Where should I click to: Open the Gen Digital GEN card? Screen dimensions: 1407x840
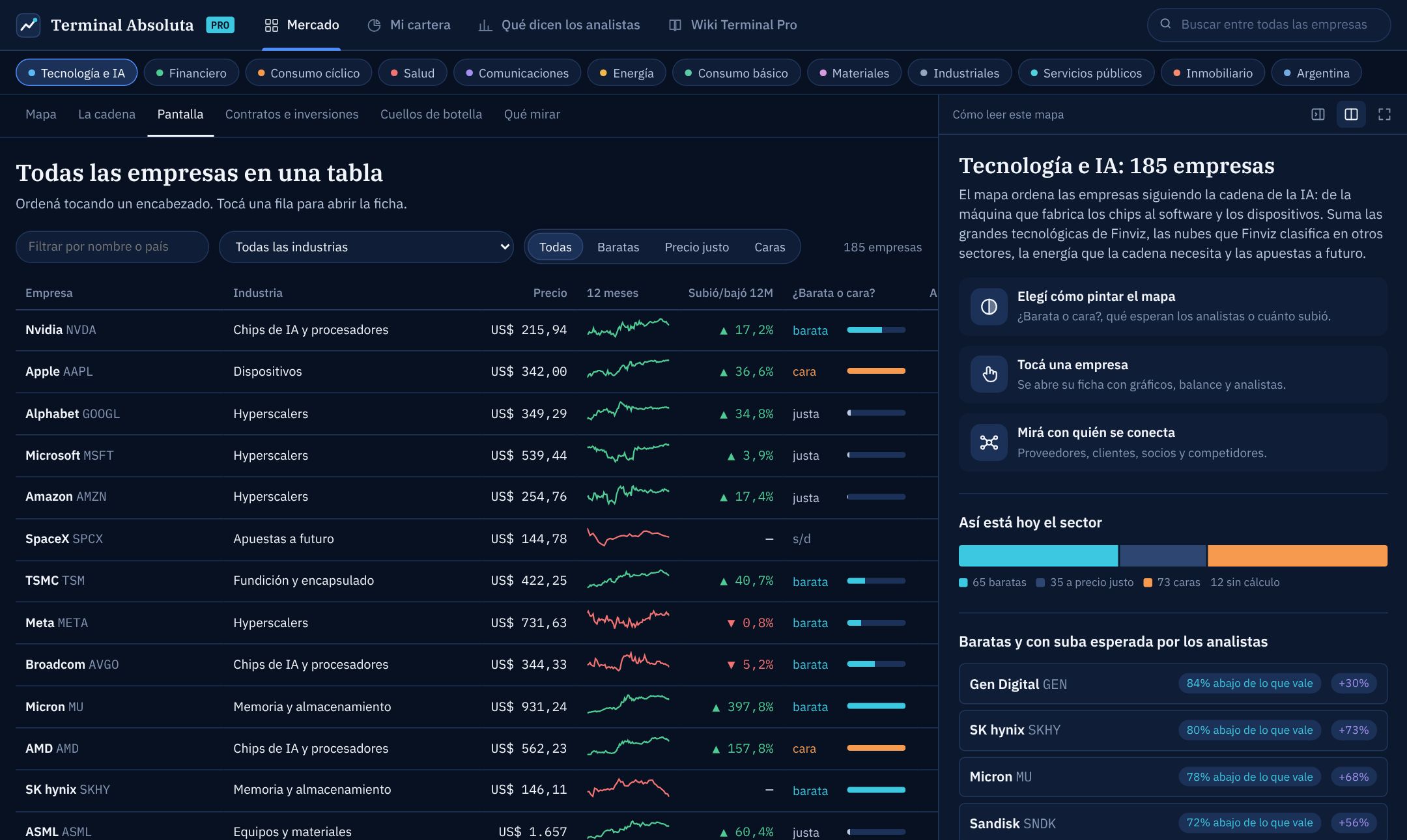[x=1172, y=684]
